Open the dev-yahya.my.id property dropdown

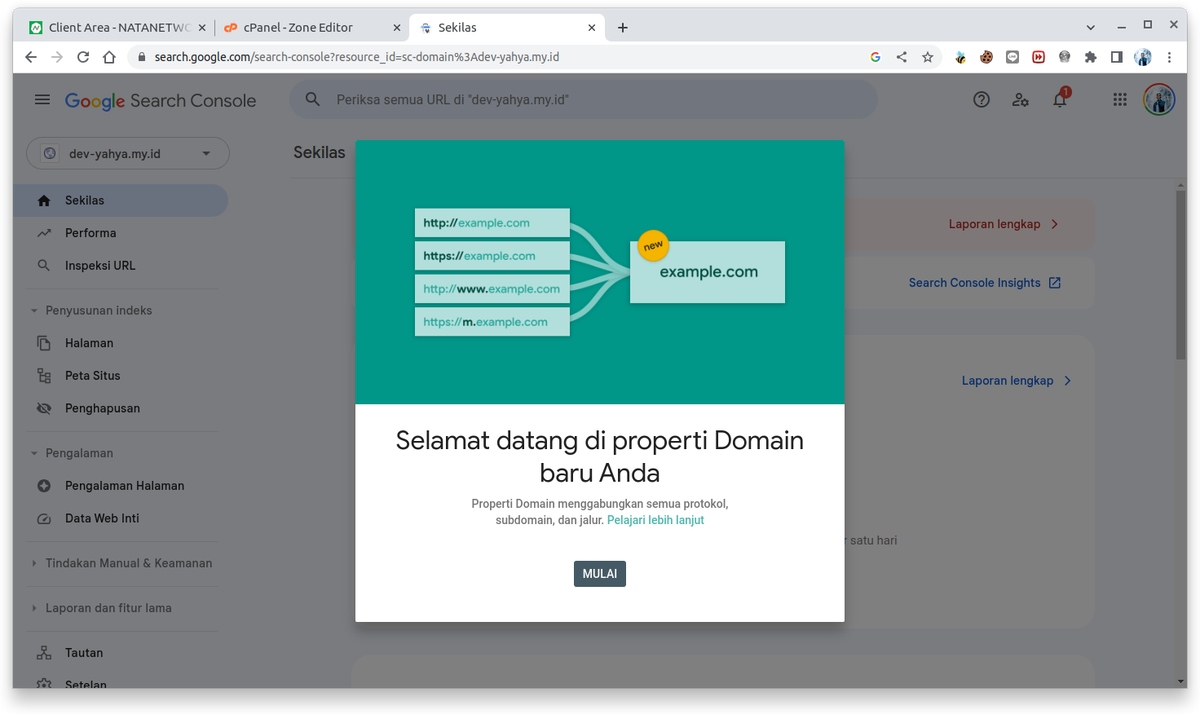(x=128, y=154)
